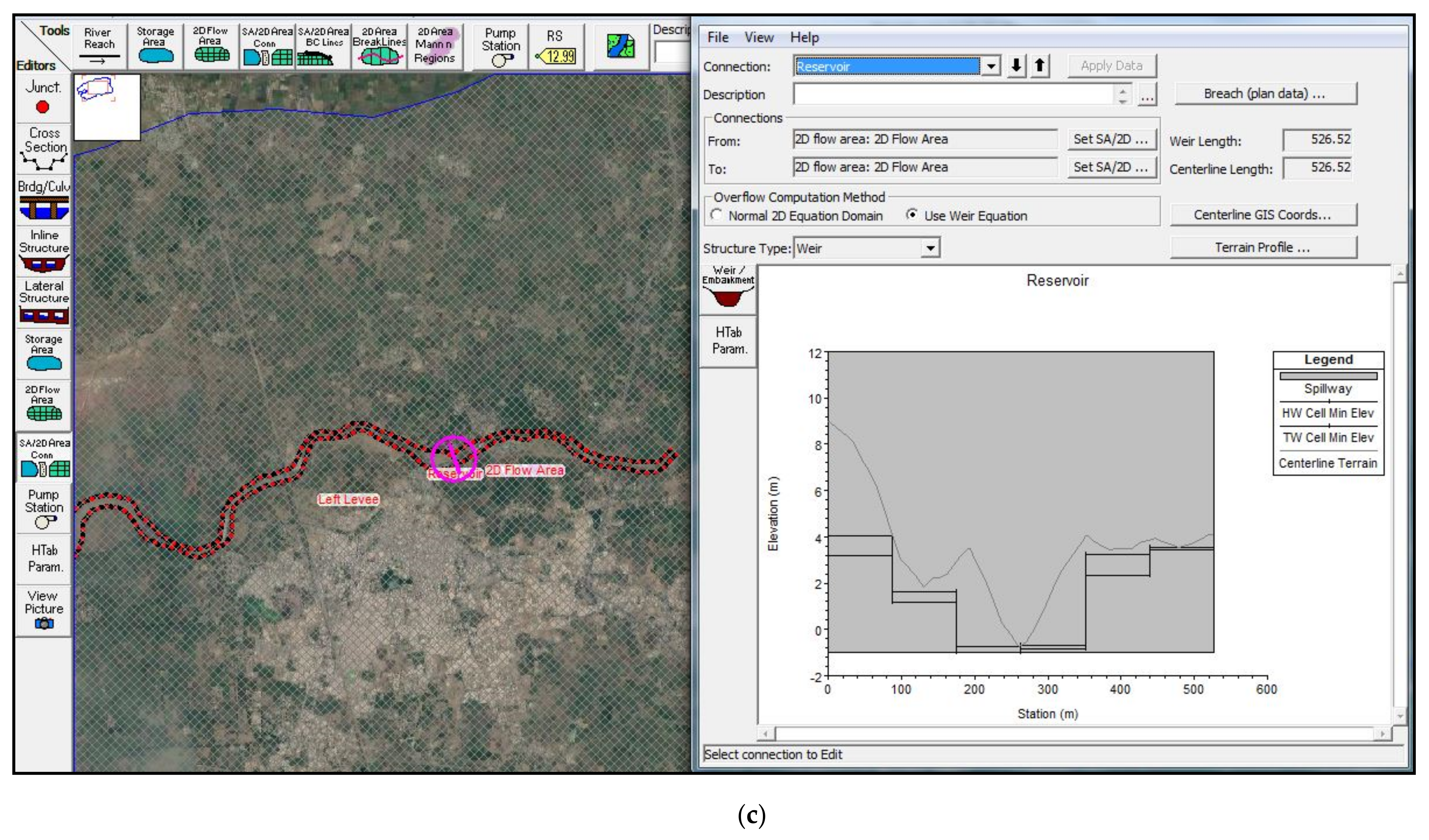Open Centerline GIS Coords
The image size is (1429, 840).
coord(1263,215)
